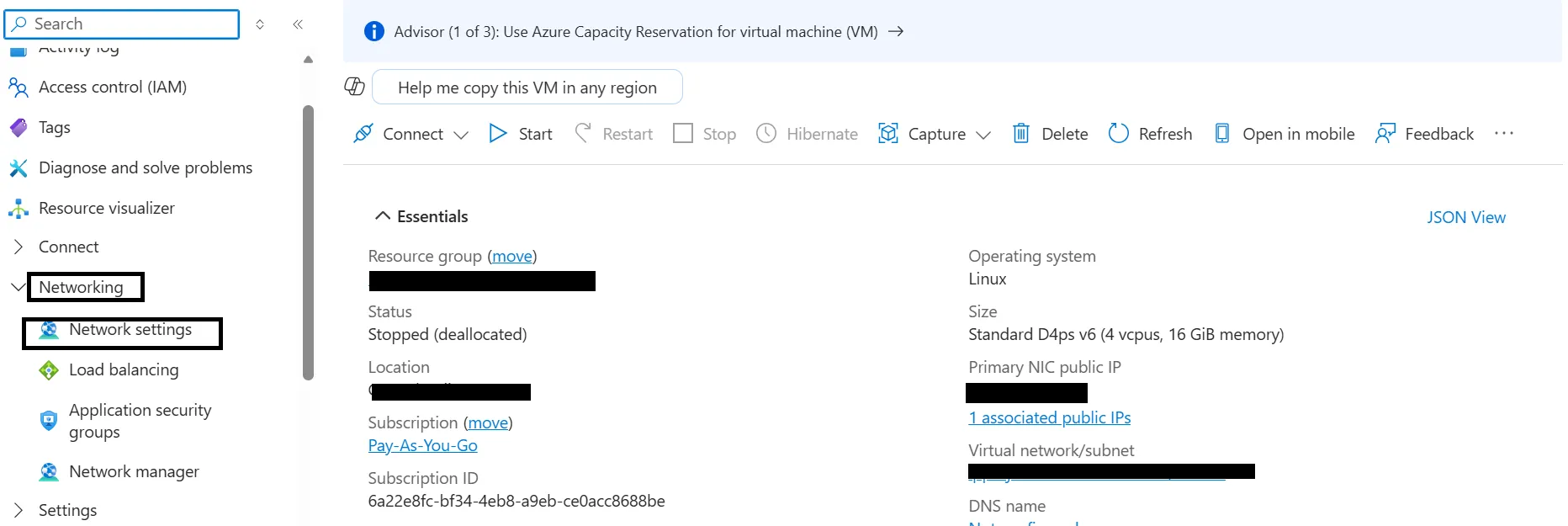Click the Connect plug icon in toolbar
This screenshot has width=1568, height=526.
[x=363, y=133]
